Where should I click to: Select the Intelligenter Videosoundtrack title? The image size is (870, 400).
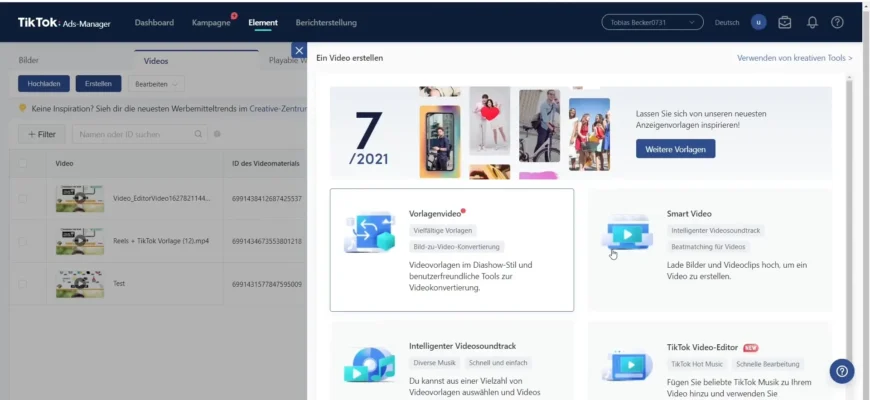[x=462, y=346]
